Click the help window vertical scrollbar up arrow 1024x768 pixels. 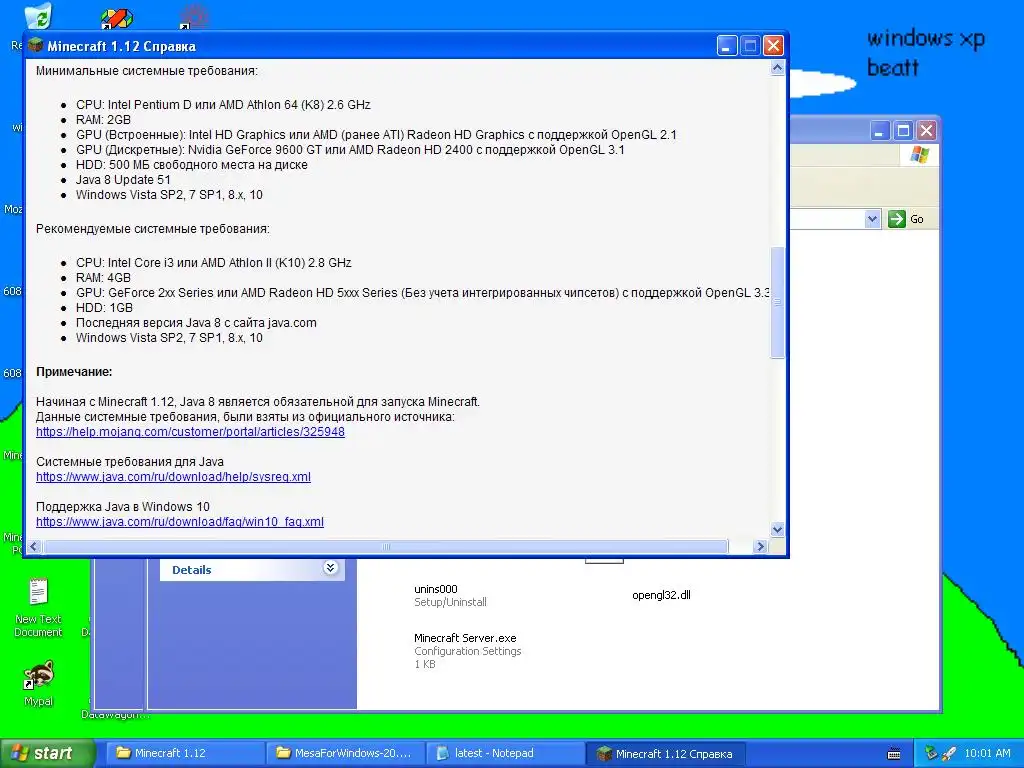coord(777,68)
